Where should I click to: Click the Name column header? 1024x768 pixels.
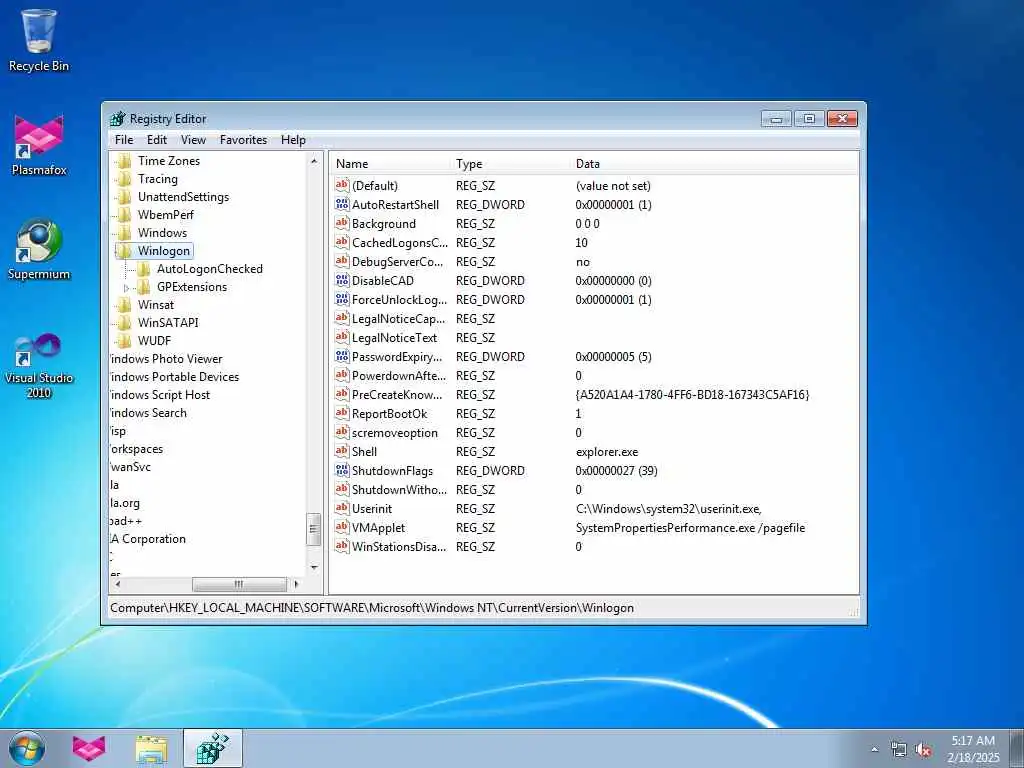pyautogui.click(x=390, y=164)
